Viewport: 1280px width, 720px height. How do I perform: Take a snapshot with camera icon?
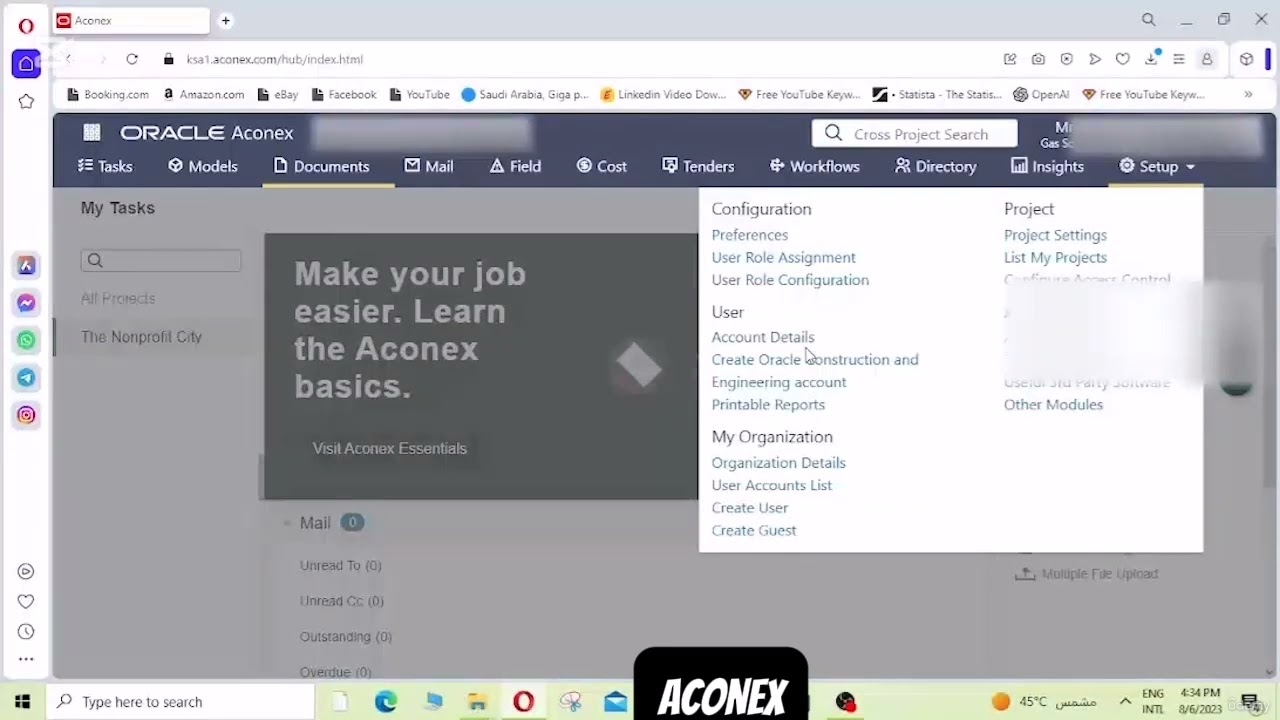tap(1038, 59)
